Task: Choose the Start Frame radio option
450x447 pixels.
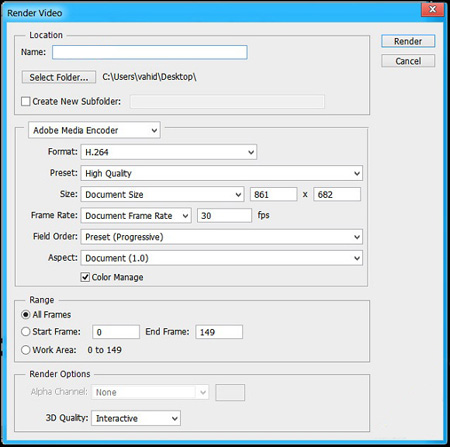Action: tap(26, 332)
